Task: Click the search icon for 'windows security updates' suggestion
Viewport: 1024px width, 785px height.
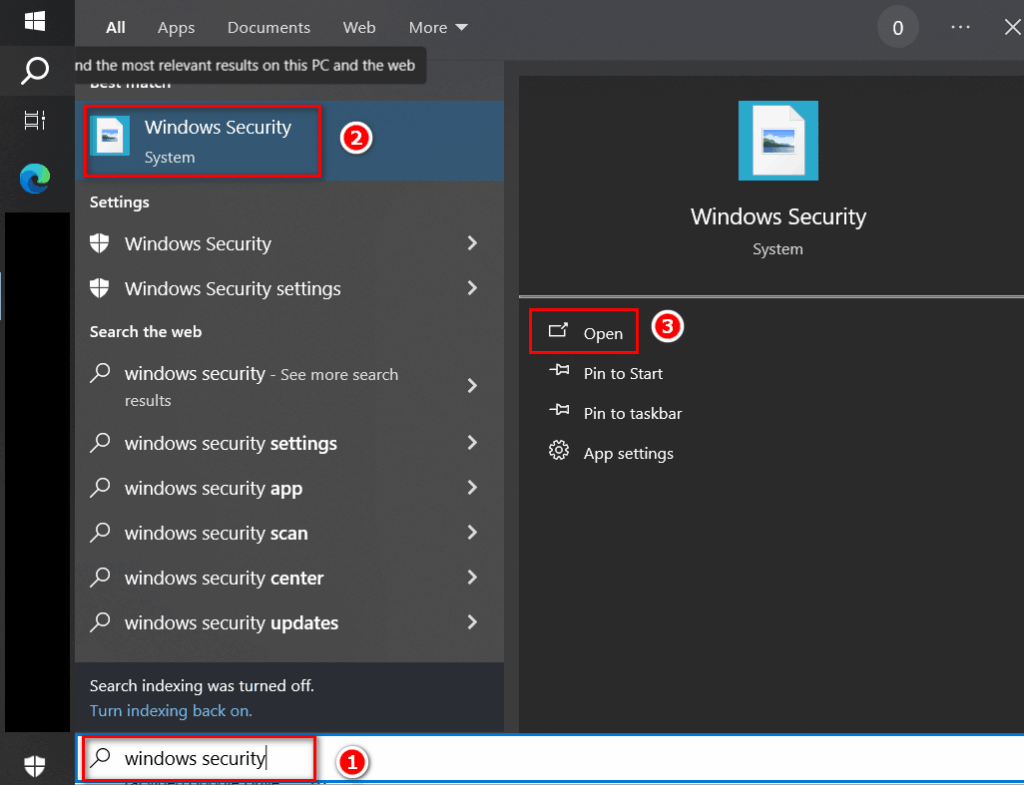Action: click(x=100, y=622)
